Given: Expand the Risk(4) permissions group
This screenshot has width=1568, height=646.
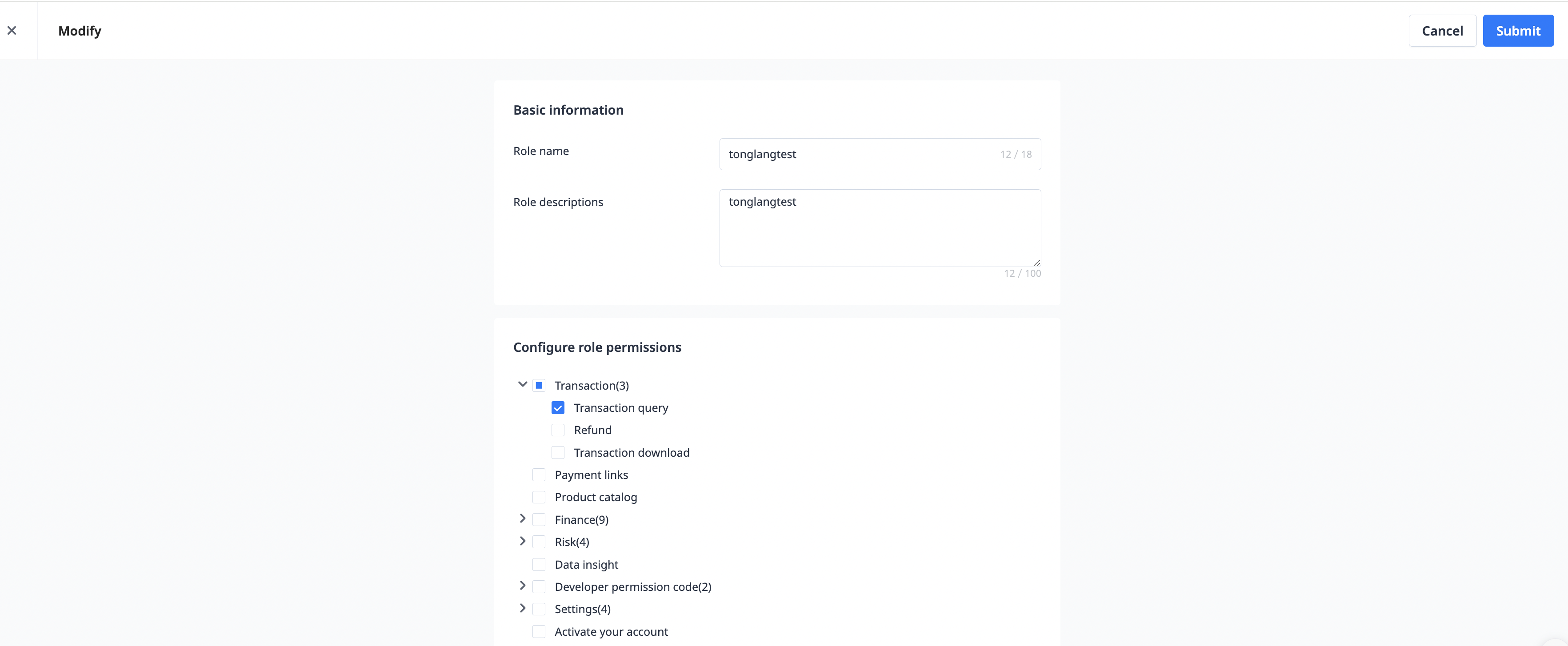Looking at the screenshot, I should click(x=522, y=542).
